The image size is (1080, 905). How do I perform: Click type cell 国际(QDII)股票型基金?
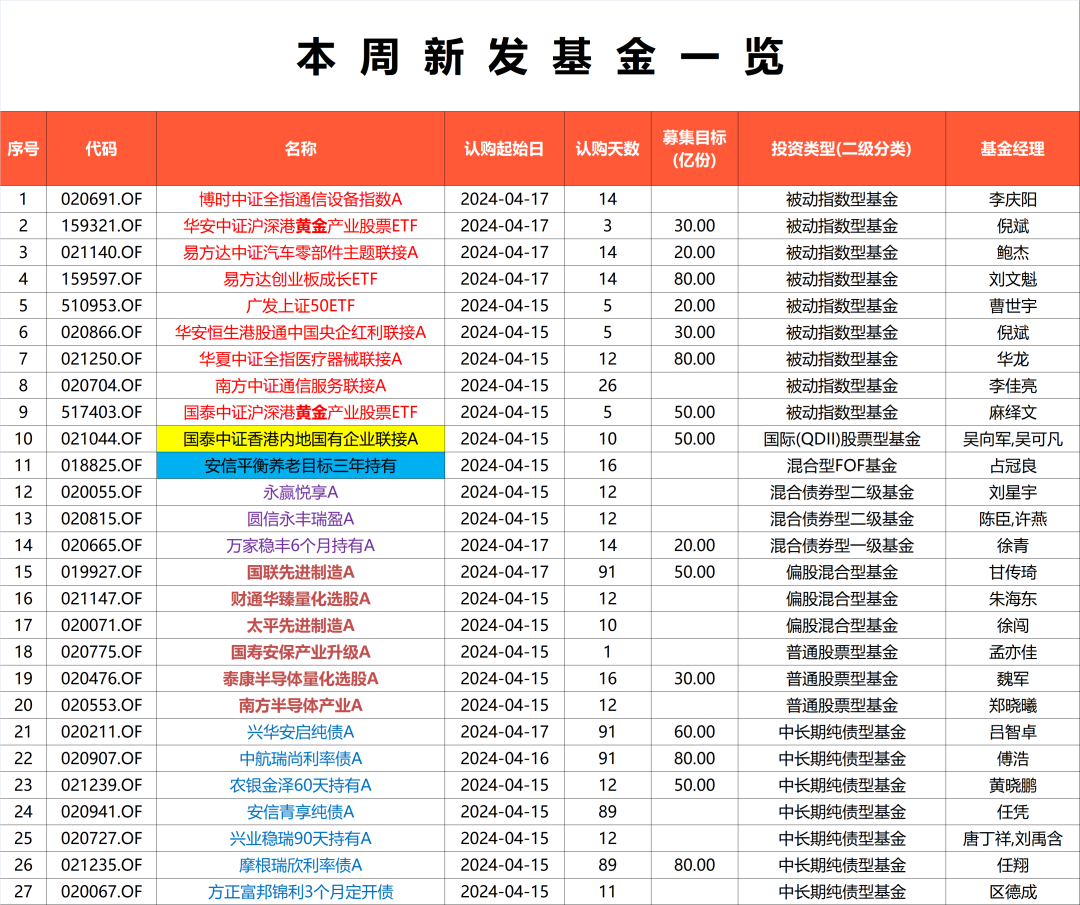(841, 439)
